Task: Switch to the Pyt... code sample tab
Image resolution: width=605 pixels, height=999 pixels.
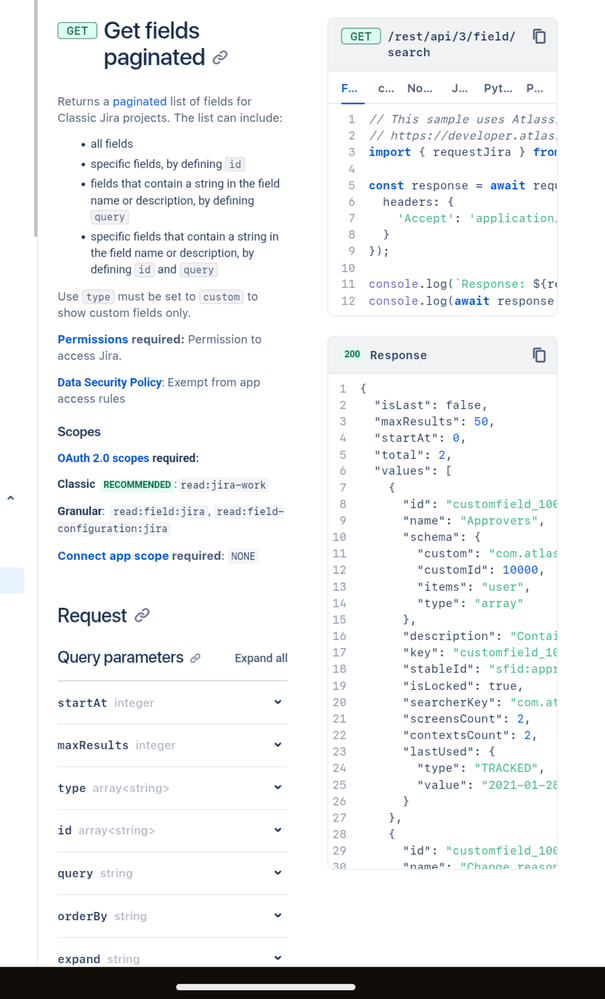Action: (x=498, y=89)
